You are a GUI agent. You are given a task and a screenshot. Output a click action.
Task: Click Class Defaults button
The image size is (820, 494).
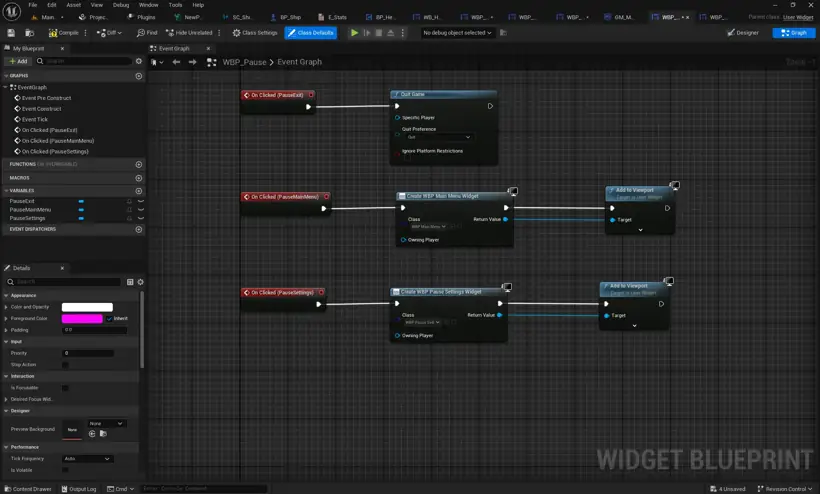tap(311, 33)
